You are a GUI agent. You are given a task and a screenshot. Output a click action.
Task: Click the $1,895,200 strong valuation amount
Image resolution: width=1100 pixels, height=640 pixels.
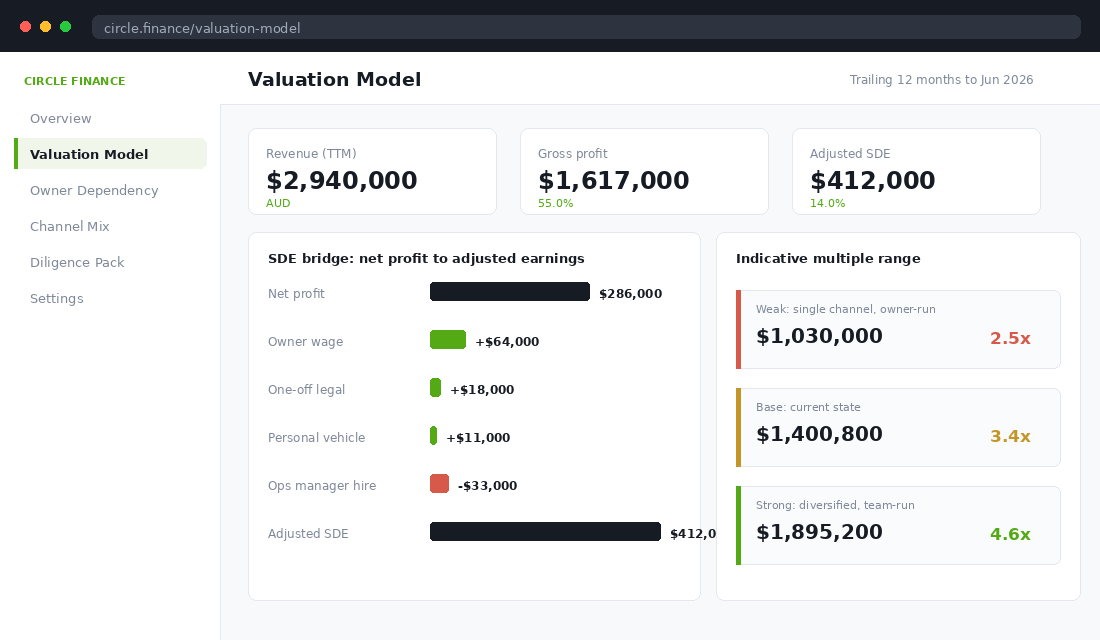tap(819, 533)
